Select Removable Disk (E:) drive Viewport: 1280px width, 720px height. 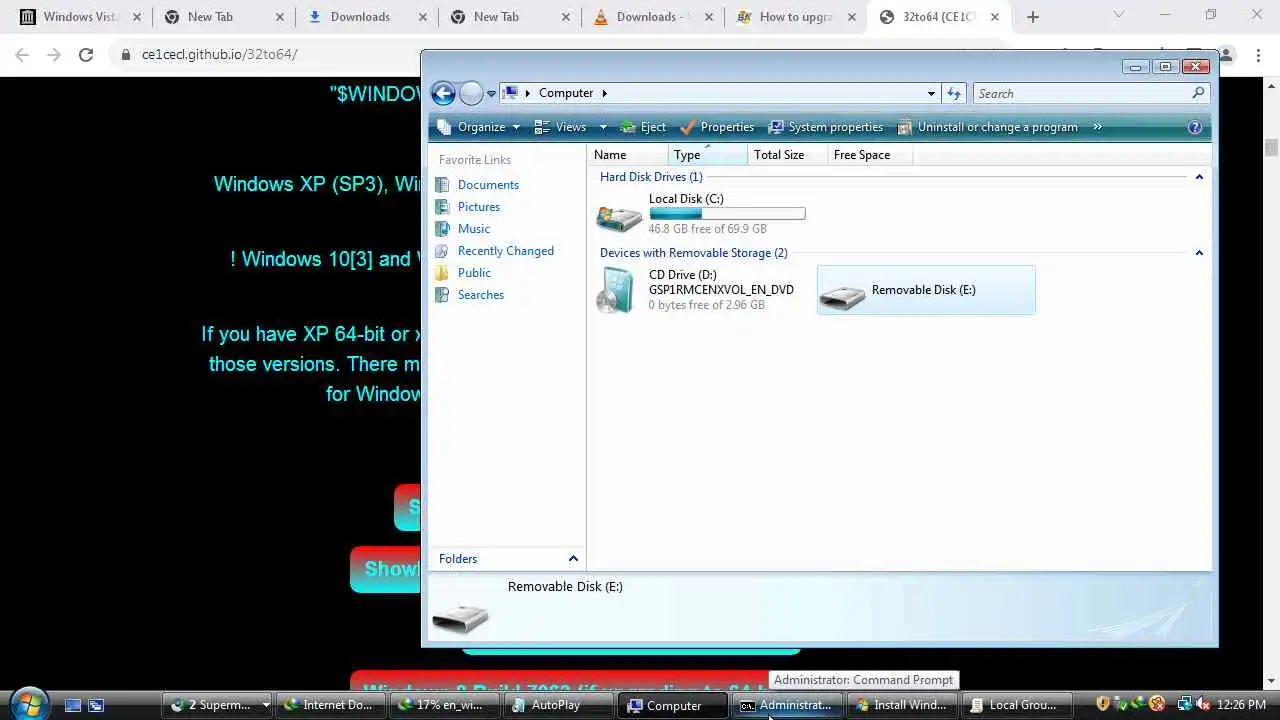click(x=926, y=290)
